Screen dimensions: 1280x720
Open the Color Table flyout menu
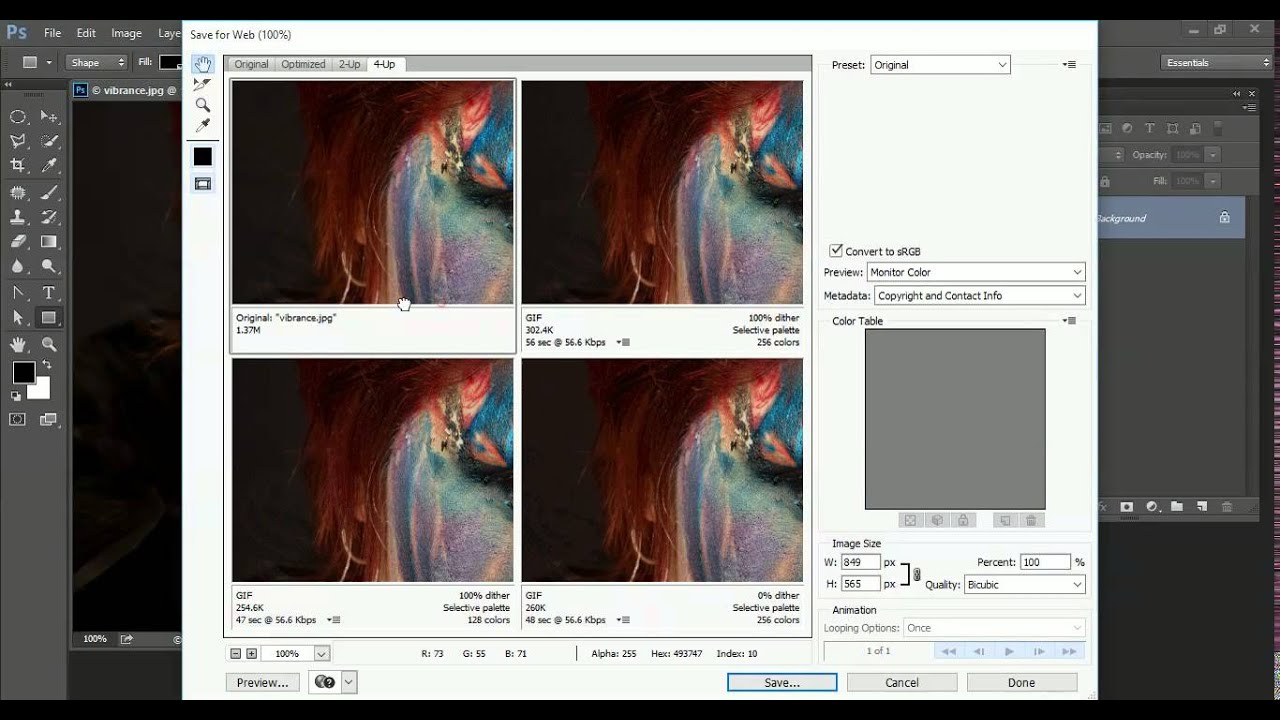(1070, 321)
